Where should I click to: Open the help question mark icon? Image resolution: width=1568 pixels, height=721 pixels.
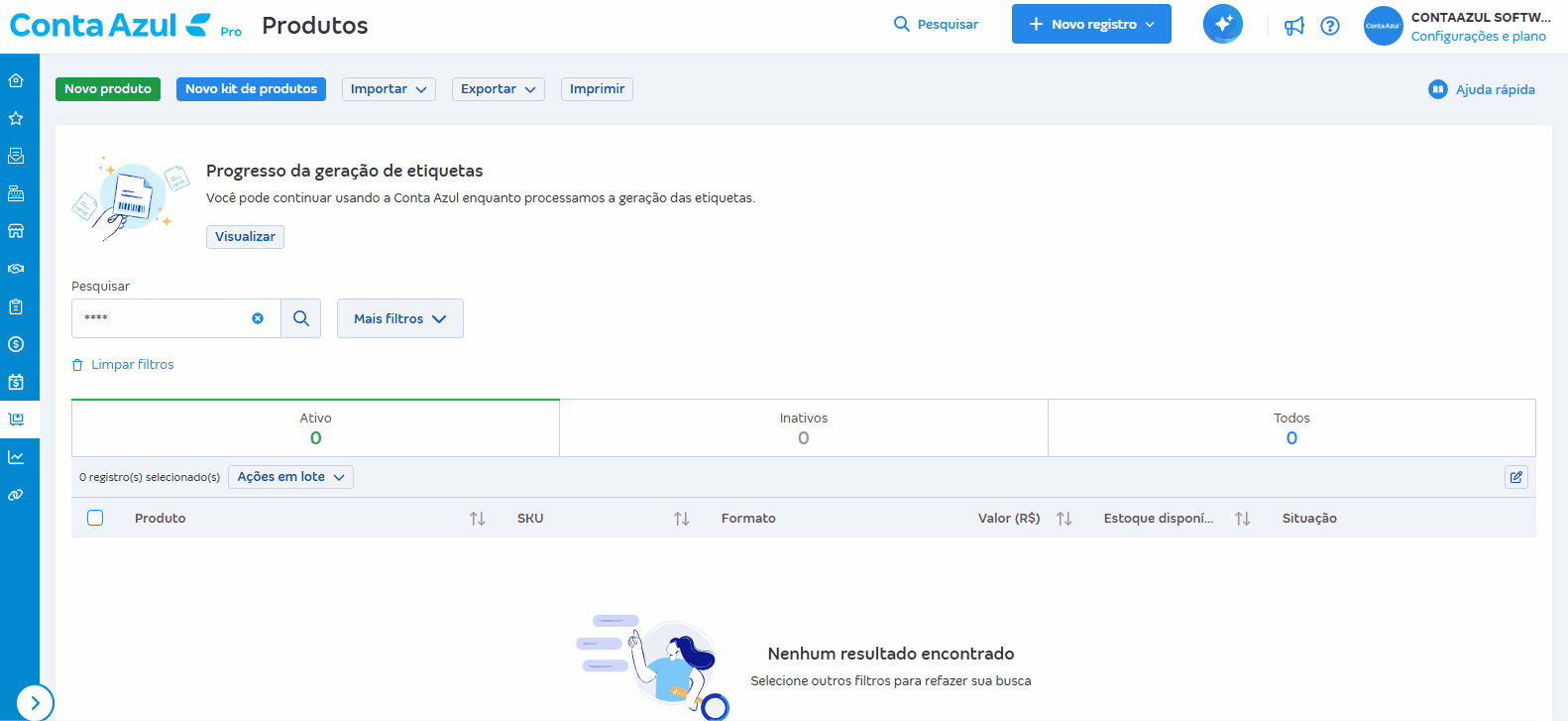point(1330,26)
